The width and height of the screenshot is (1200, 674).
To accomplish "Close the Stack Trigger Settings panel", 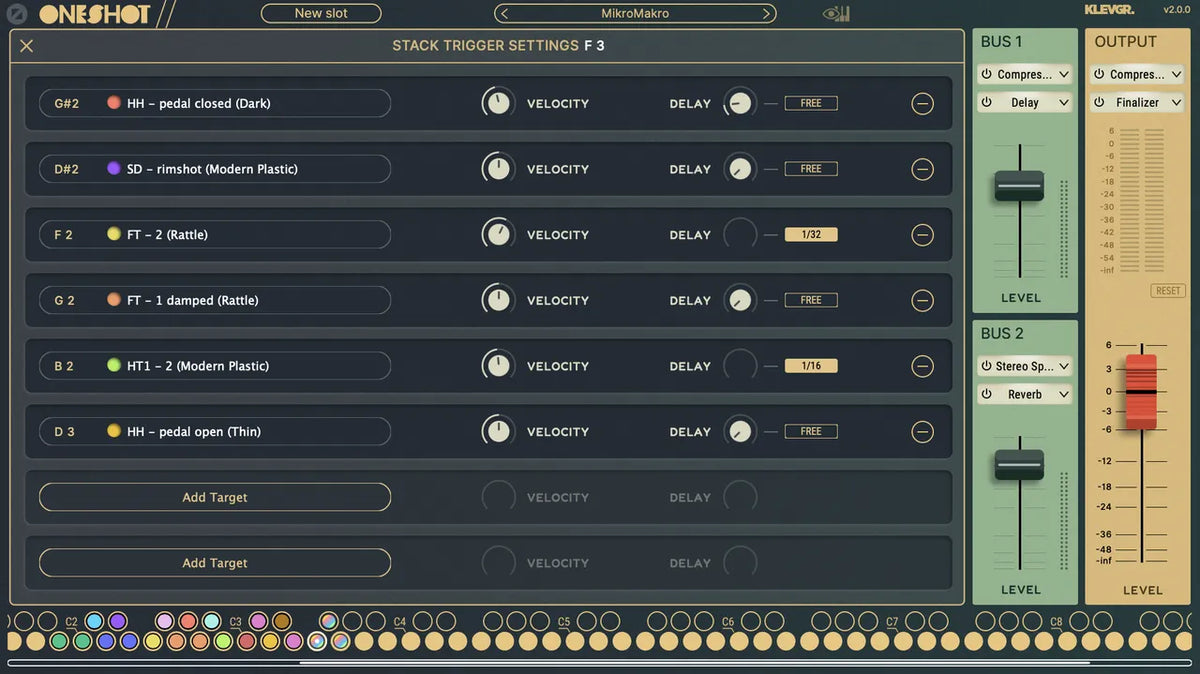I will coord(27,46).
